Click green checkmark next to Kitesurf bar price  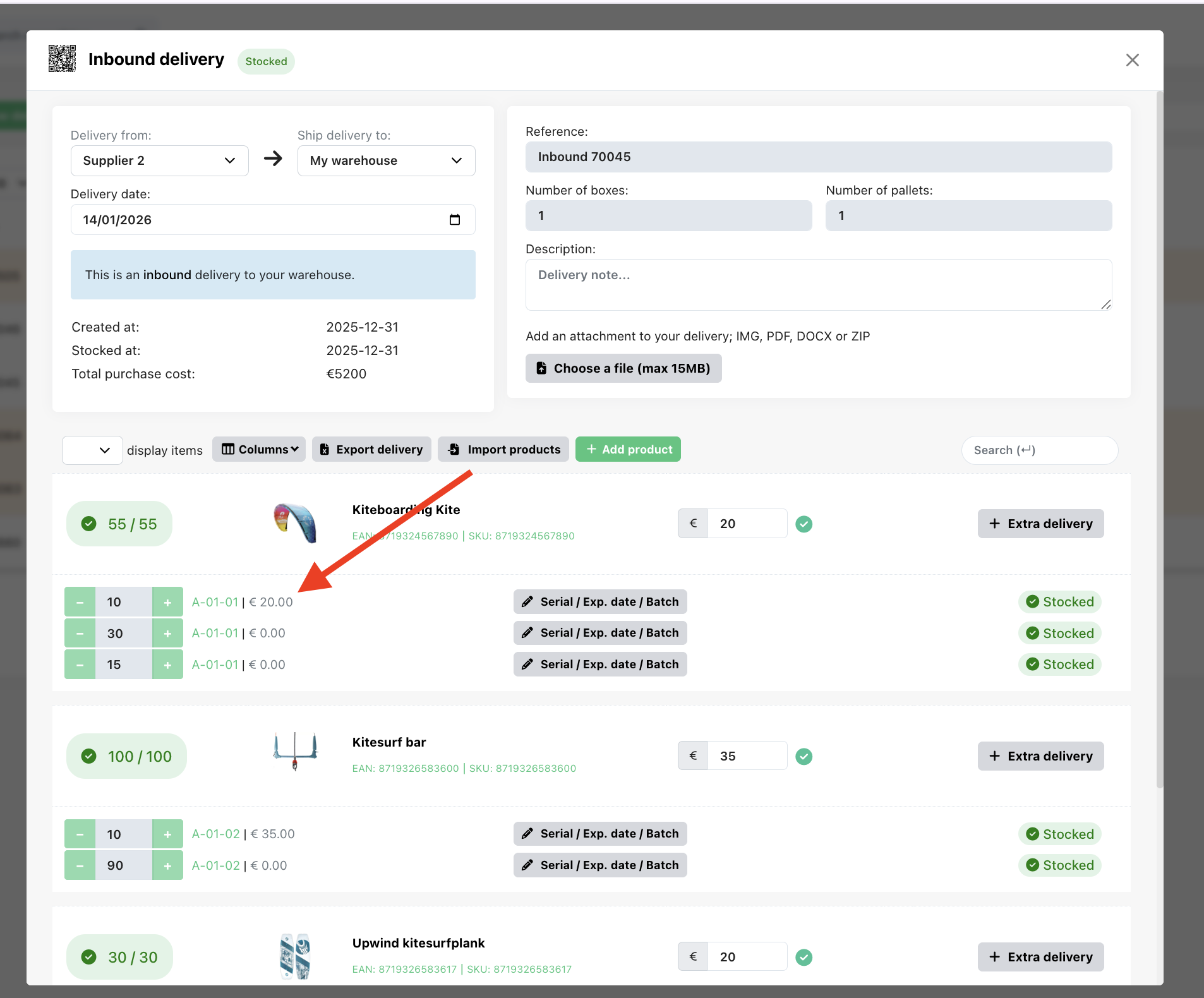pyautogui.click(x=804, y=756)
